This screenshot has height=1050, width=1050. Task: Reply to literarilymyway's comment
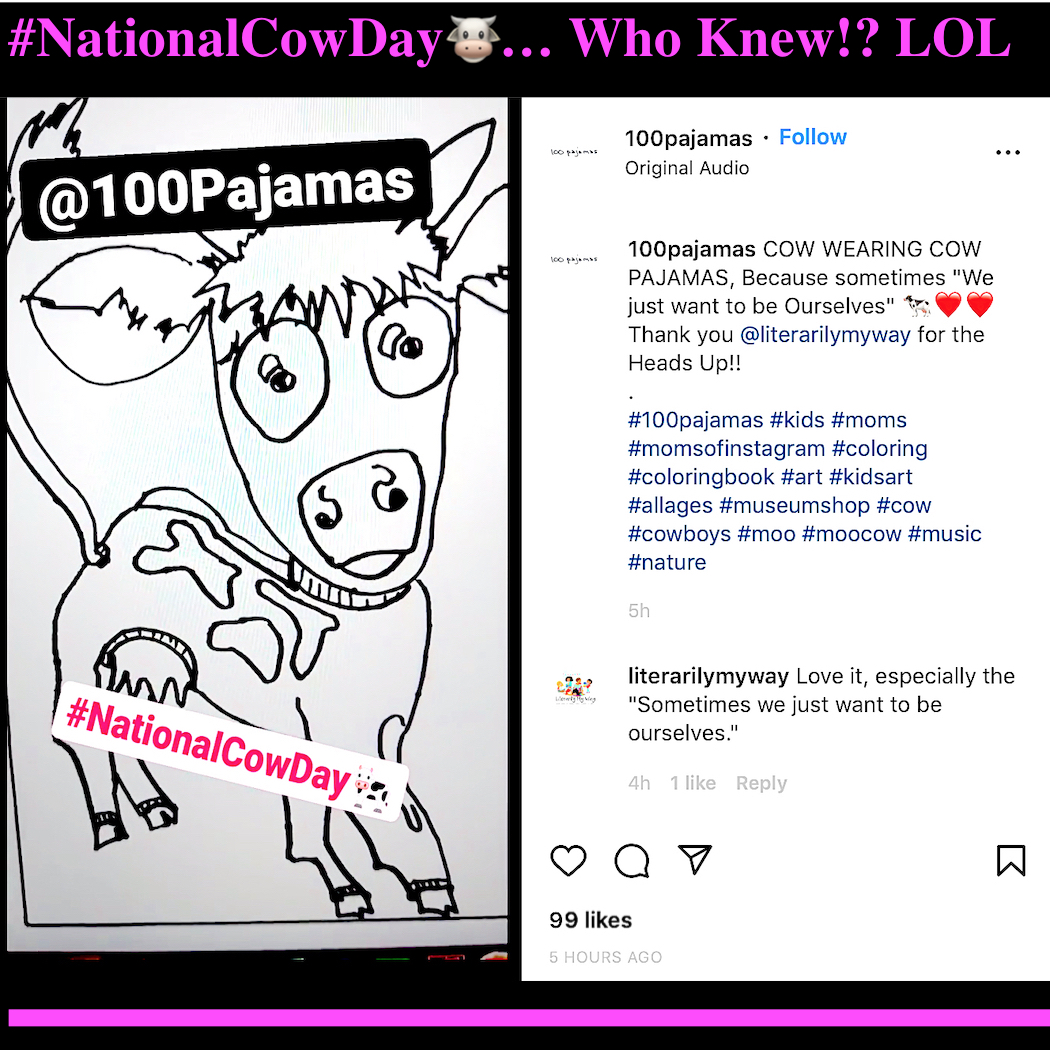point(761,783)
